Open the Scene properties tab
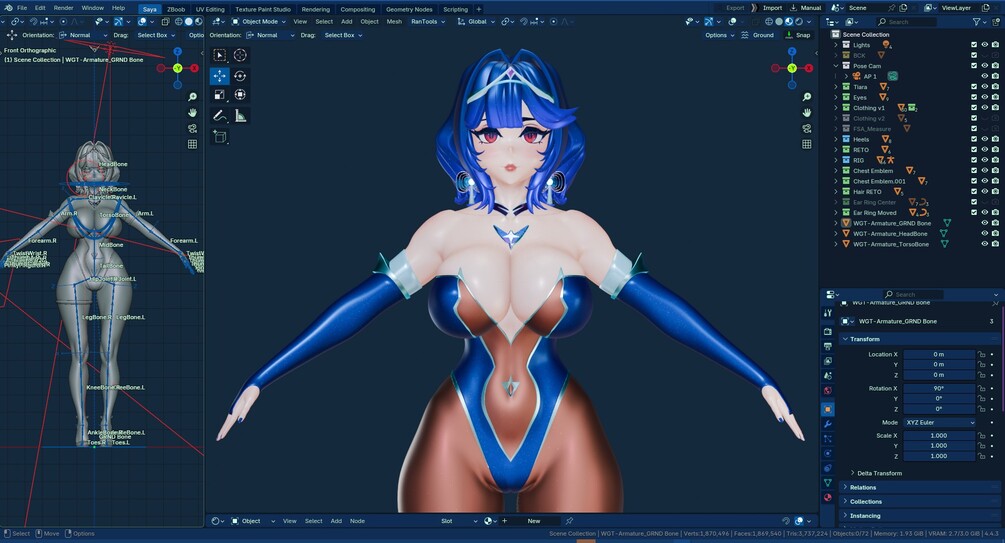The image size is (1005, 543). [827, 376]
